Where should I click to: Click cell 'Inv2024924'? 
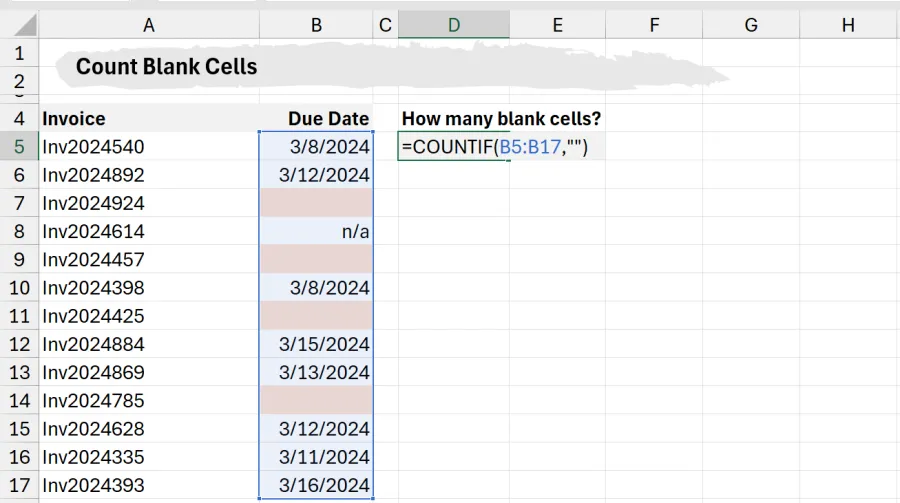(149, 203)
